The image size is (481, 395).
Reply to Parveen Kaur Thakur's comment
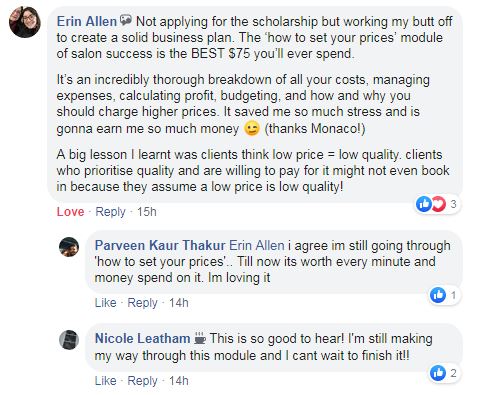pos(142,303)
